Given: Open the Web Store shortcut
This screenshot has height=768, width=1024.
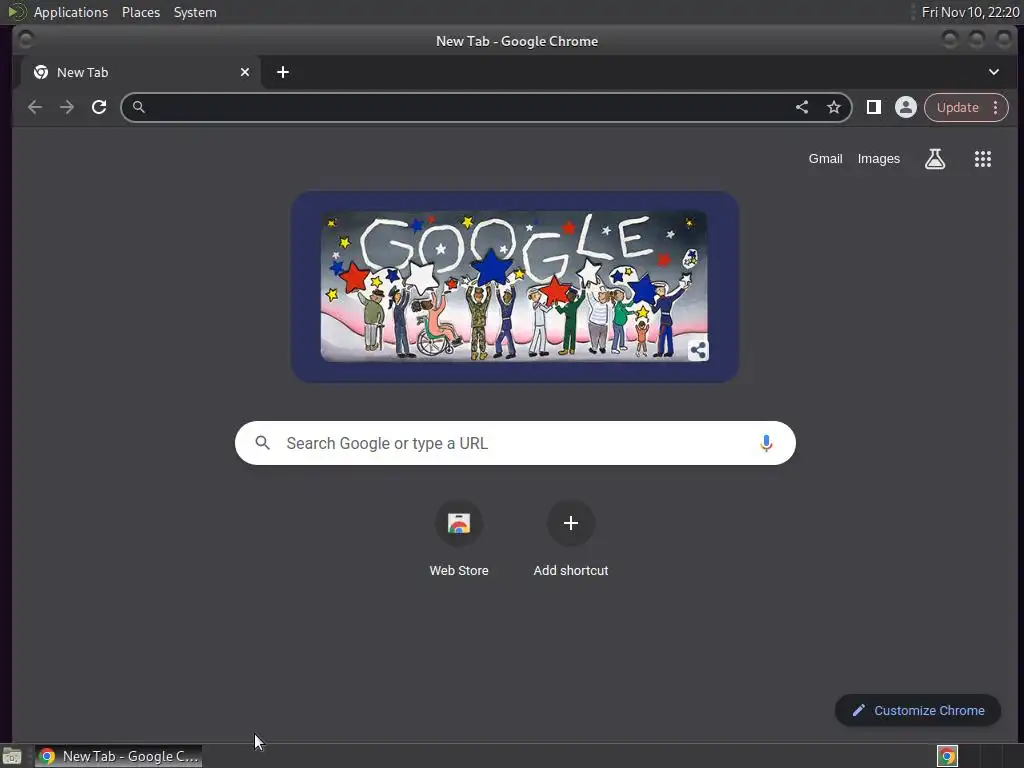Looking at the screenshot, I should pos(459,539).
